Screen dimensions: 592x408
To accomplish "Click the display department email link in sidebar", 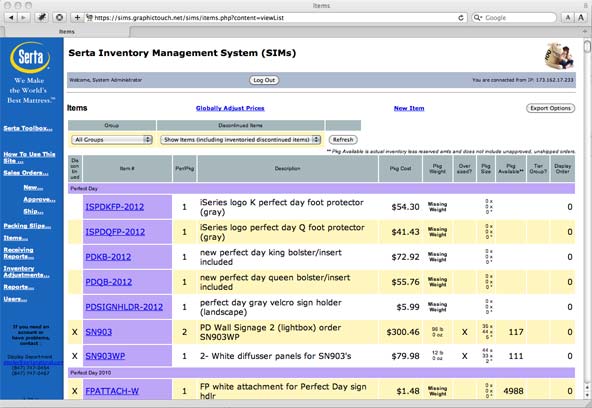I will (33, 362).
